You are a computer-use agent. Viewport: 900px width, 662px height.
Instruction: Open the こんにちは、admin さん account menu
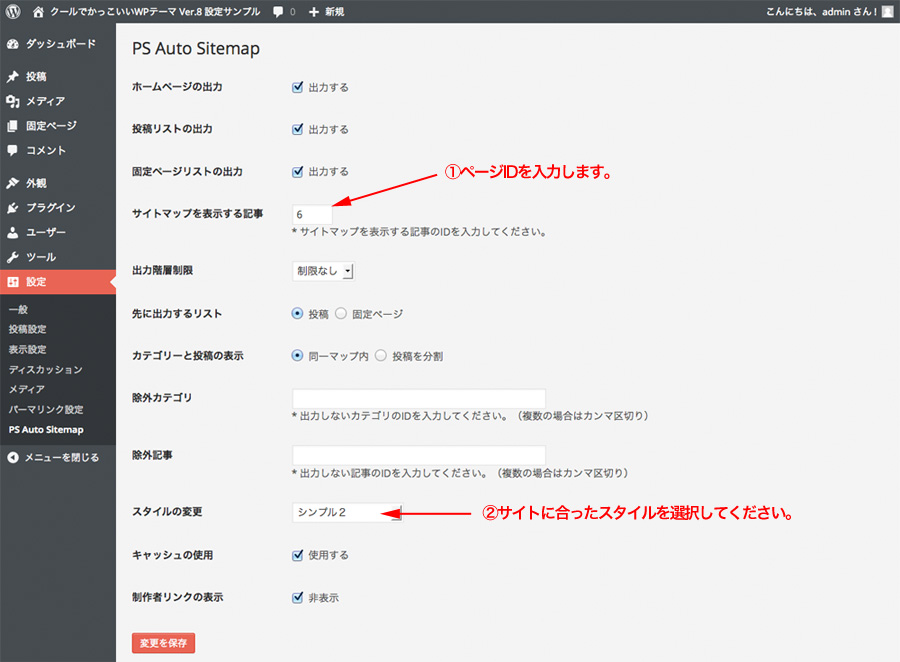coord(821,11)
